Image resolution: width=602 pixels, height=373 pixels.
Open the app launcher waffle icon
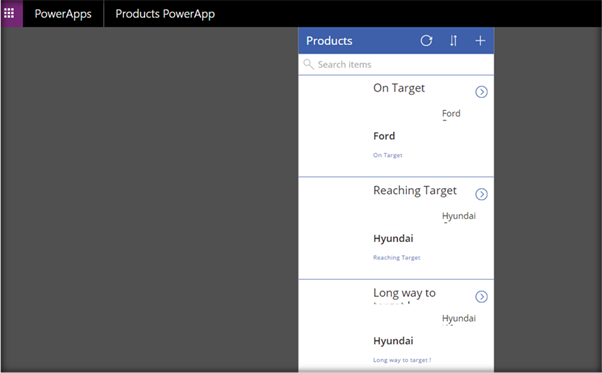pyautogui.click(x=9, y=13)
